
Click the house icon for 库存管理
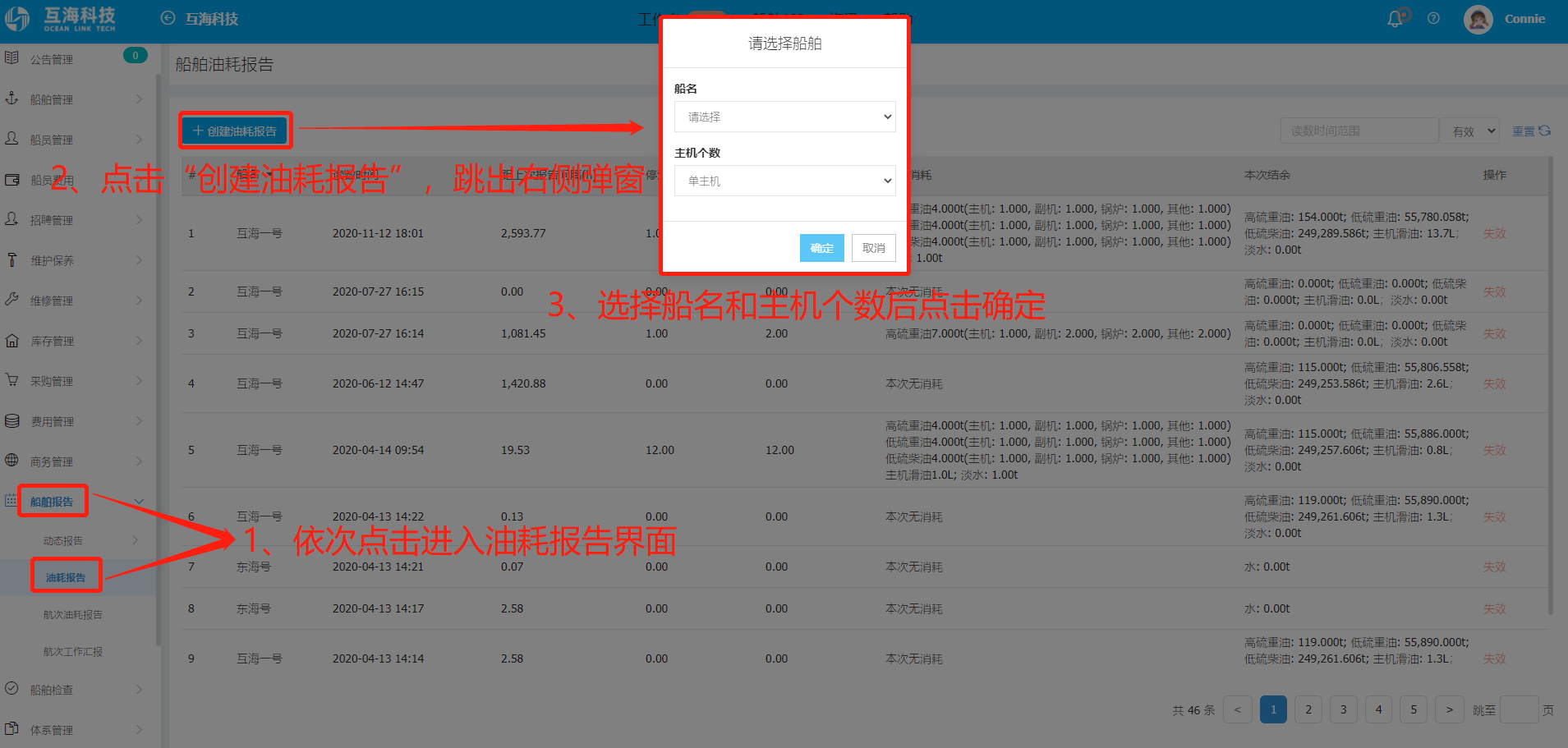[x=11, y=340]
